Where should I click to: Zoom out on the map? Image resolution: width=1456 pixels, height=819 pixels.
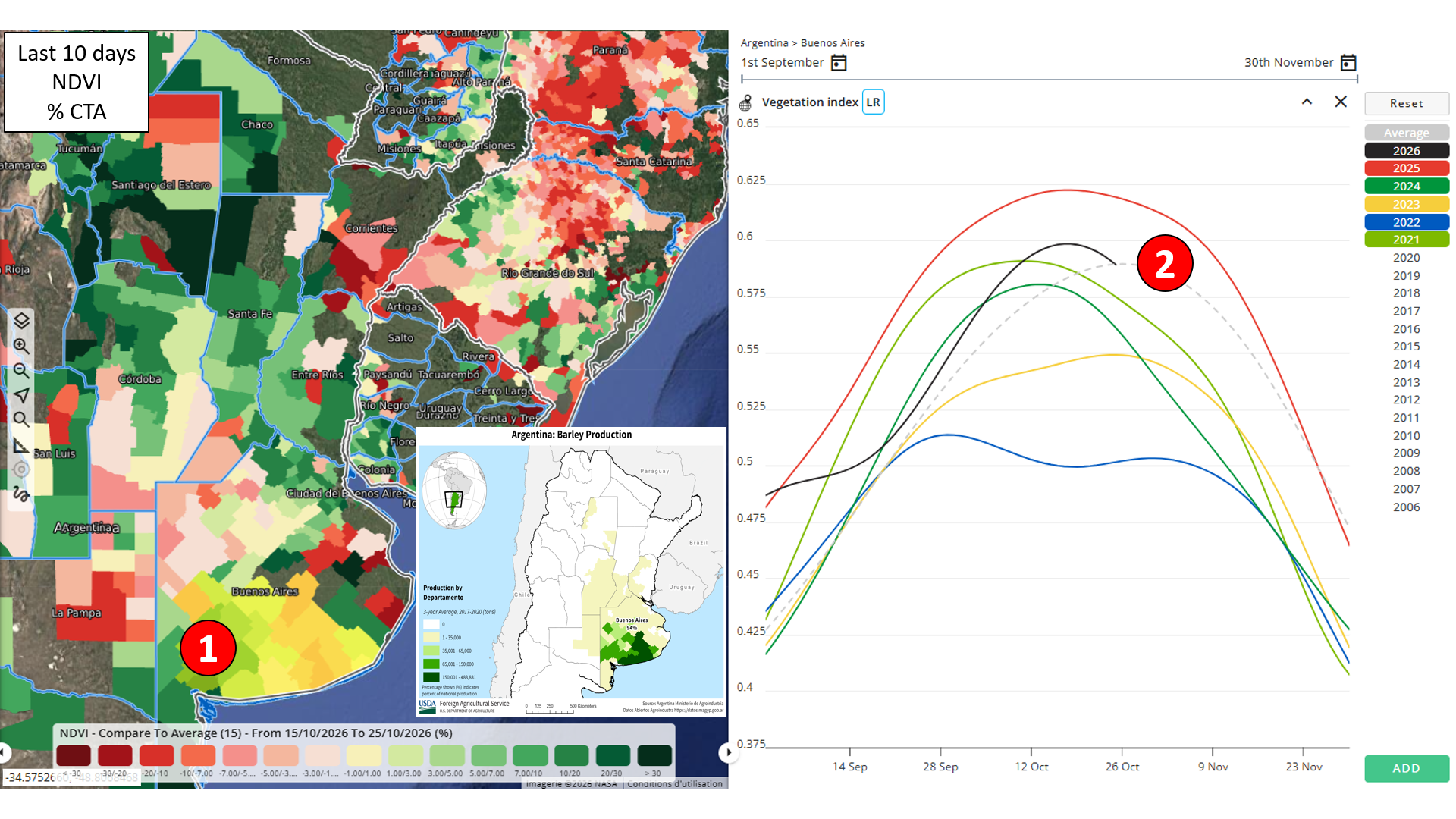tap(21, 371)
